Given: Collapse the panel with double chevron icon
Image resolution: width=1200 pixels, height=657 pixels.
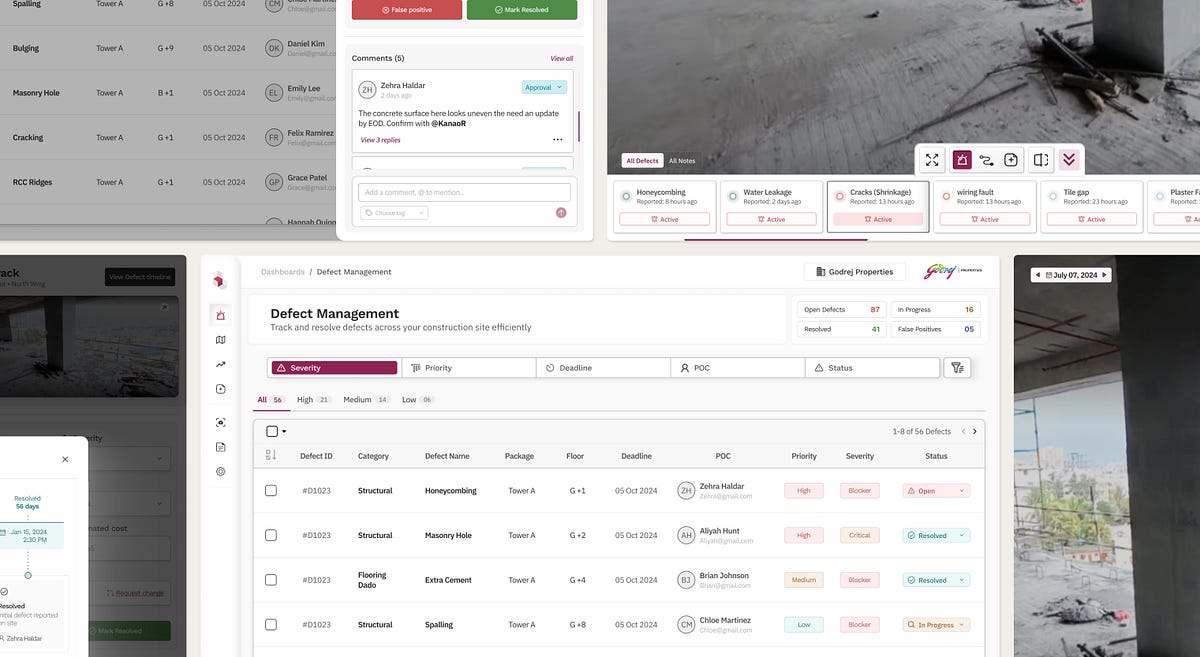Looking at the screenshot, I should (1069, 160).
